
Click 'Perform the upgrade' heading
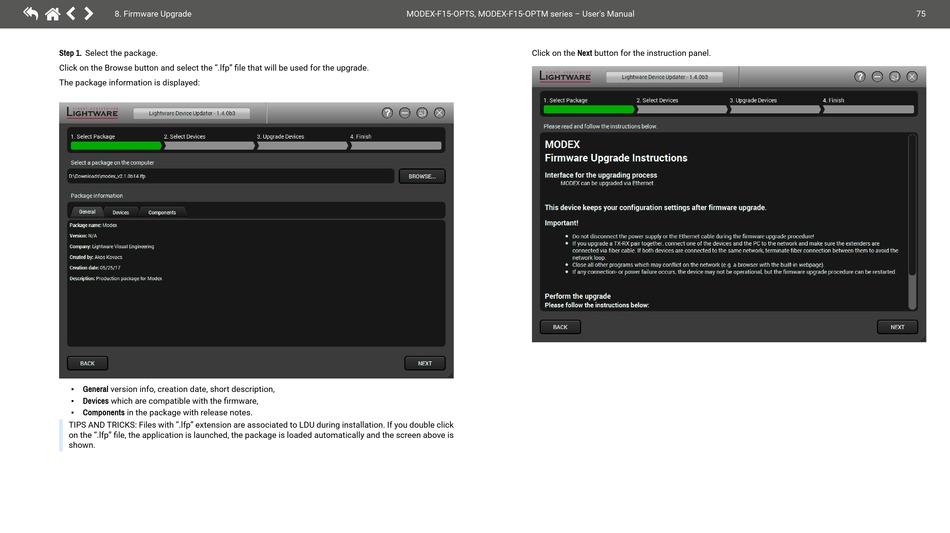pos(577,296)
